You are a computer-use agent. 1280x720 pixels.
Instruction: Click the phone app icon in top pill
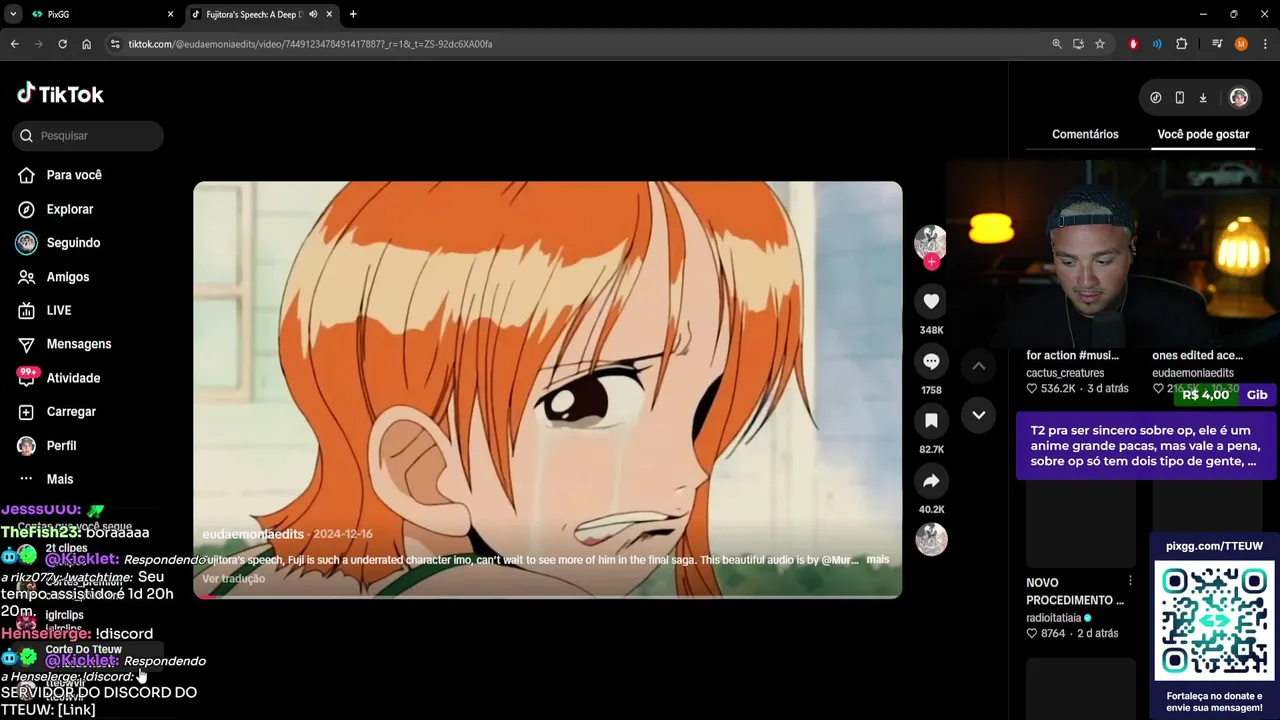(x=1180, y=98)
